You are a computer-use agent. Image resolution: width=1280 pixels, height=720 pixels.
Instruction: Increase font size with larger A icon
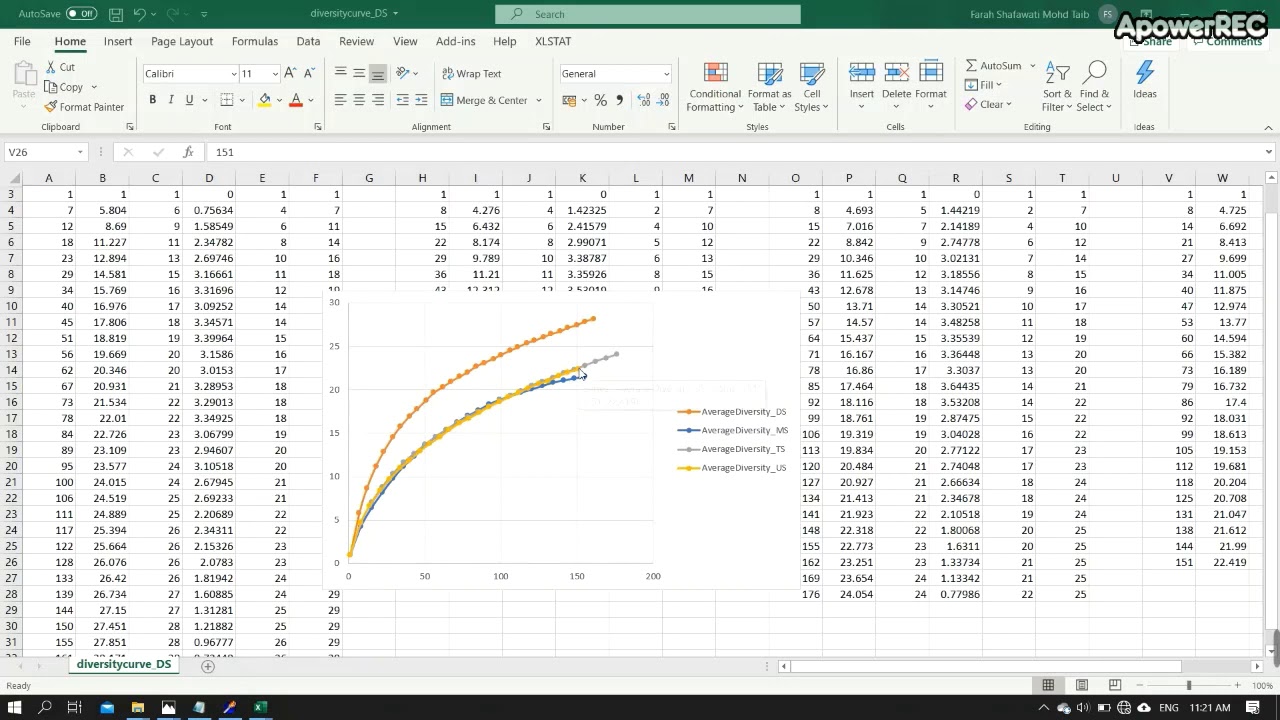click(x=290, y=73)
